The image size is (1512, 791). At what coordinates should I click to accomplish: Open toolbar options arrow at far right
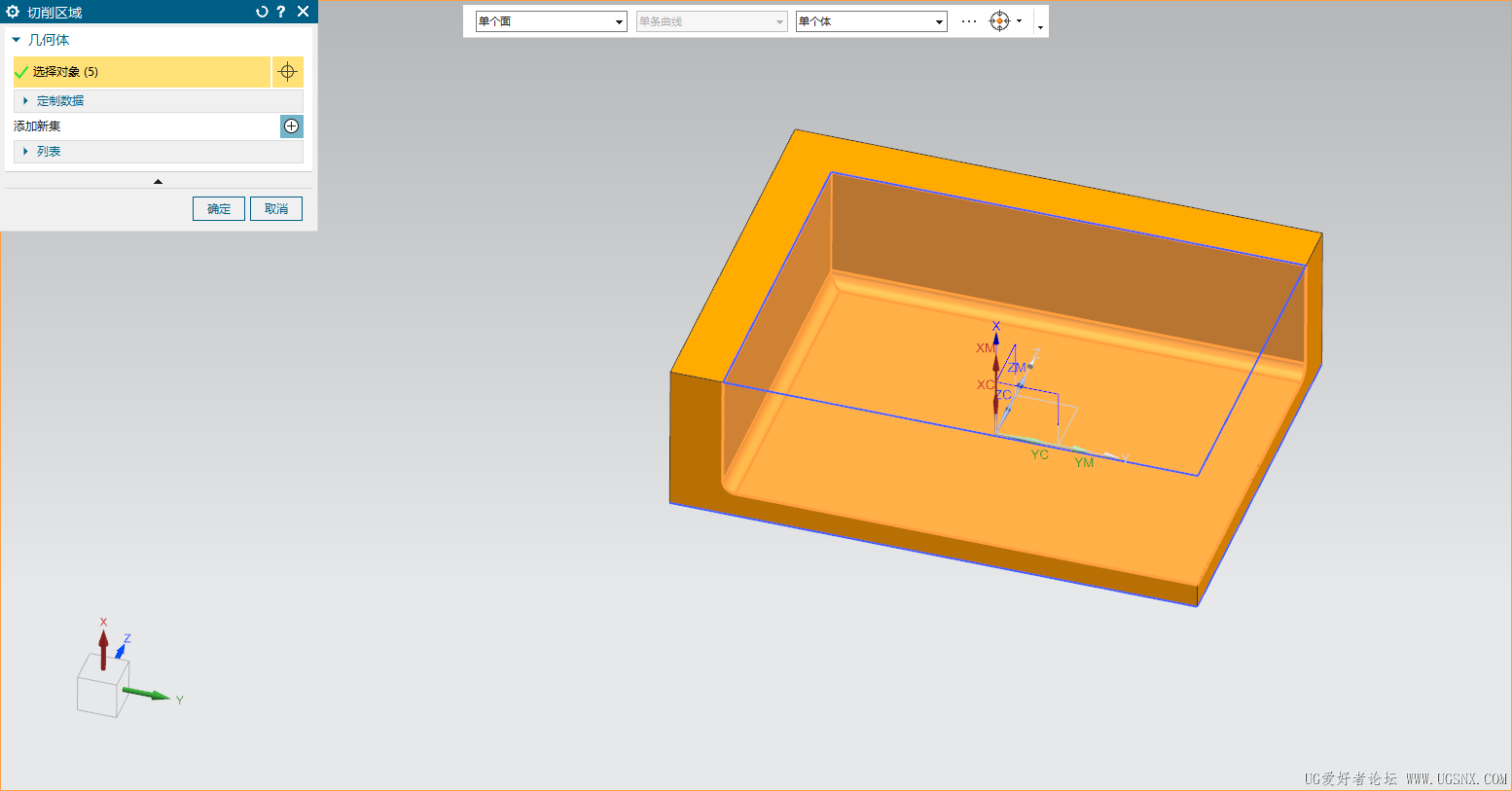1040,27
